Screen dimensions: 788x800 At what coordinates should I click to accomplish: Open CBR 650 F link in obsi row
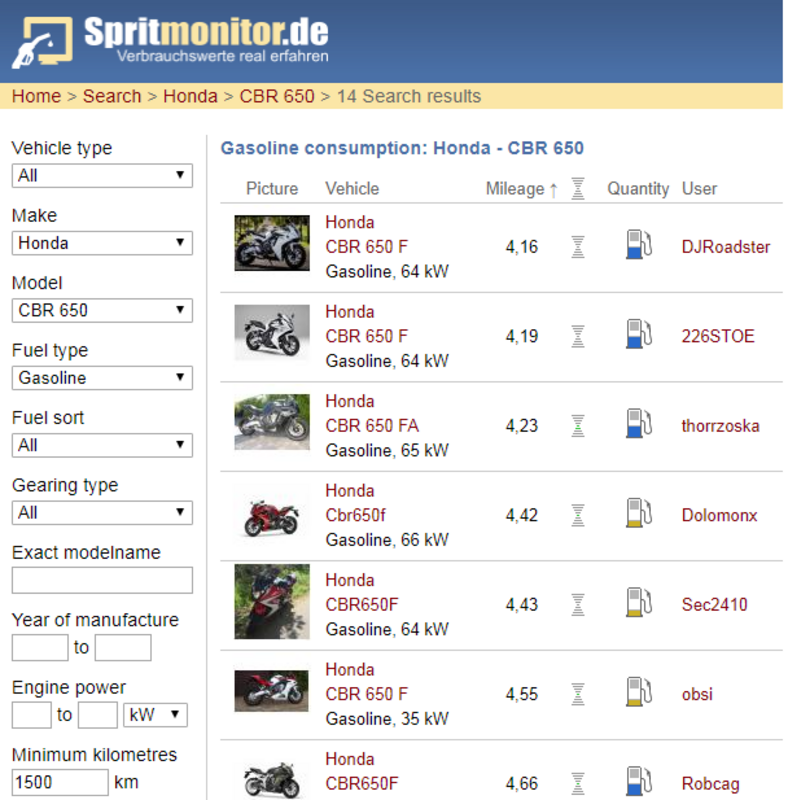coord(366,694)
